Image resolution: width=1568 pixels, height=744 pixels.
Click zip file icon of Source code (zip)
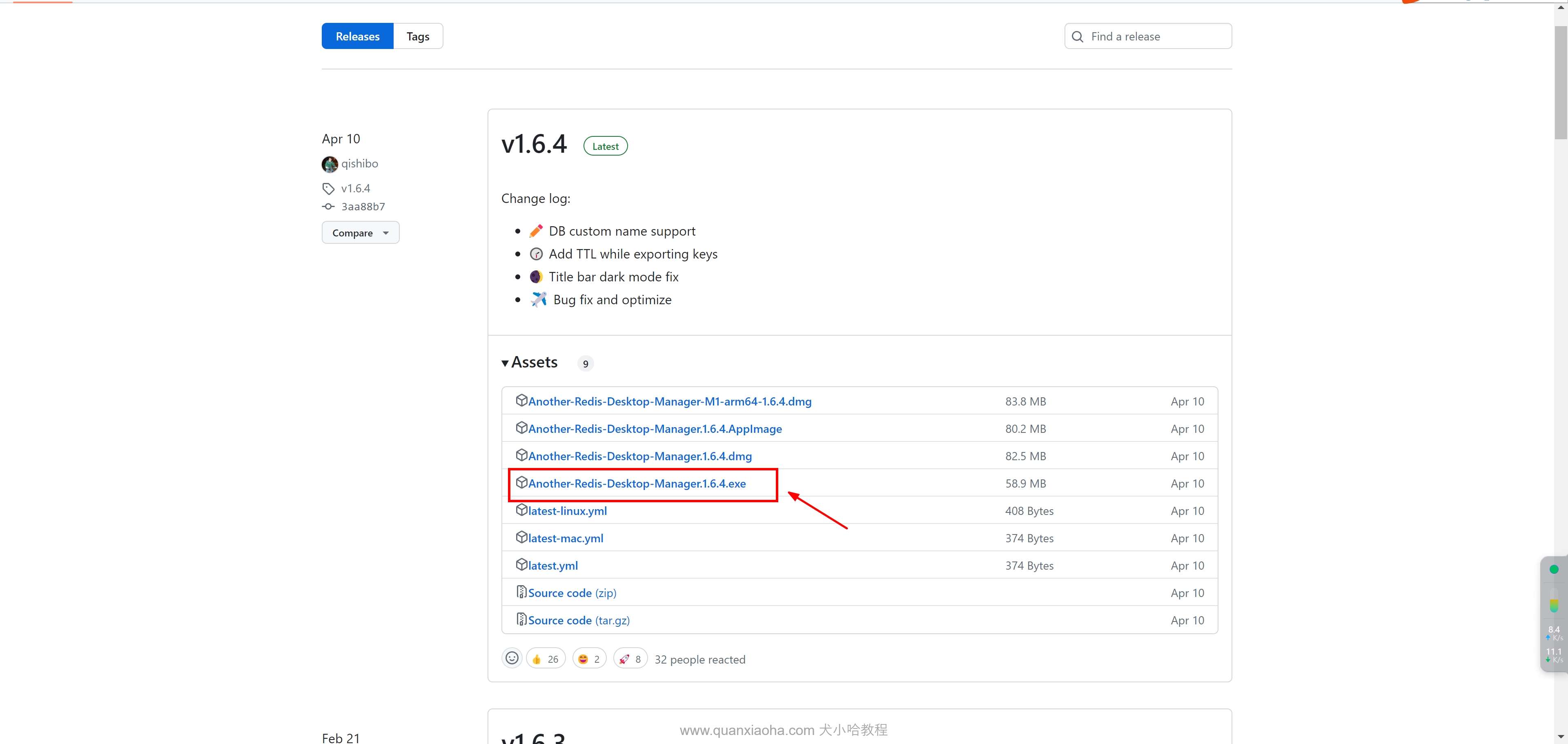click(x=521, y=592)
